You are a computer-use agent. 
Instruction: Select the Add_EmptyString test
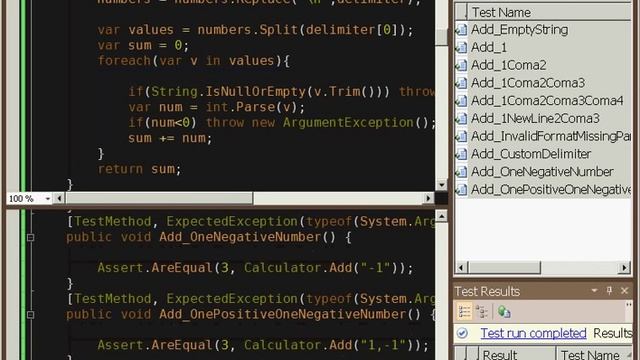click(520, 30)
